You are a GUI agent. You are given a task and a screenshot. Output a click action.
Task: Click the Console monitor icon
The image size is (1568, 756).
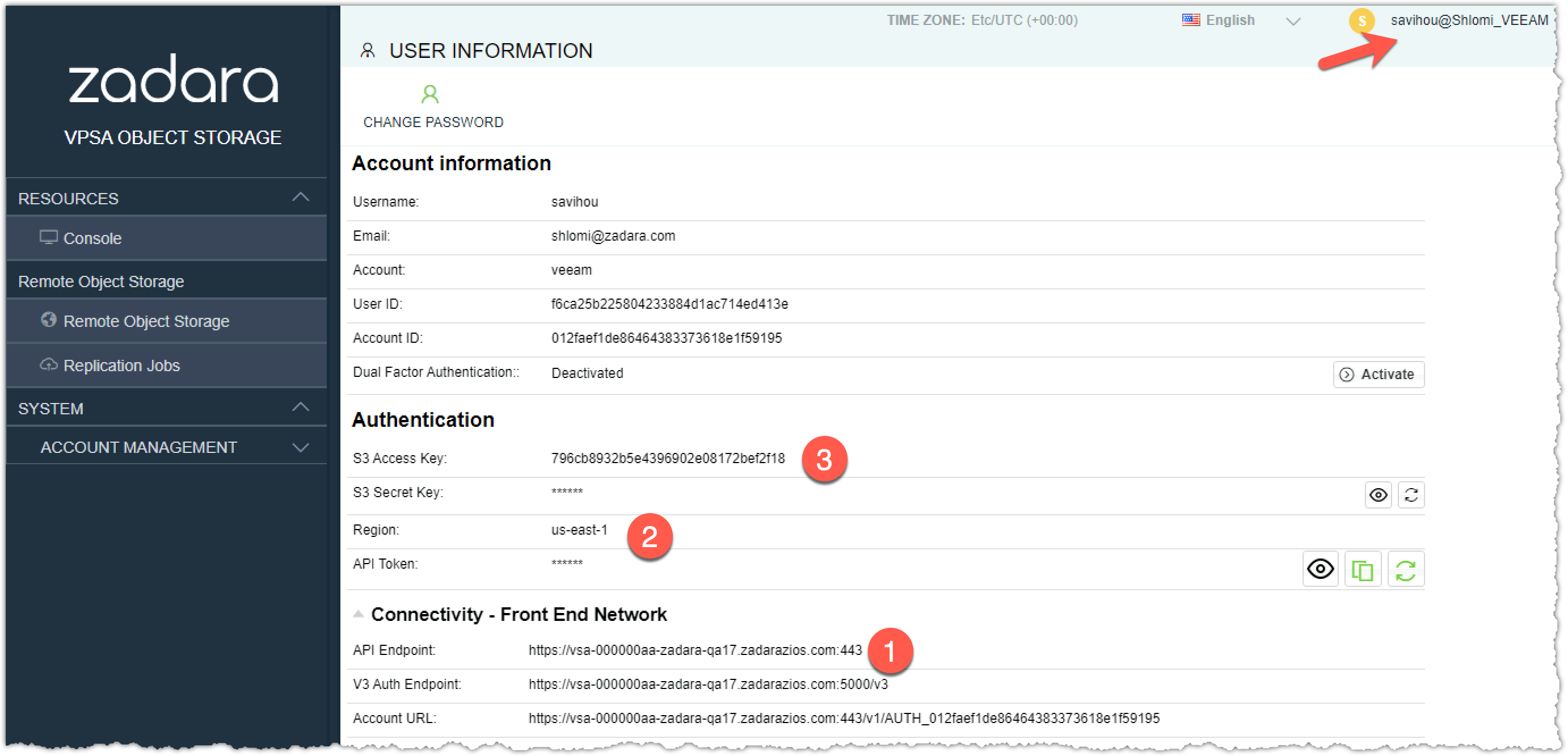(x=49, y=238)
